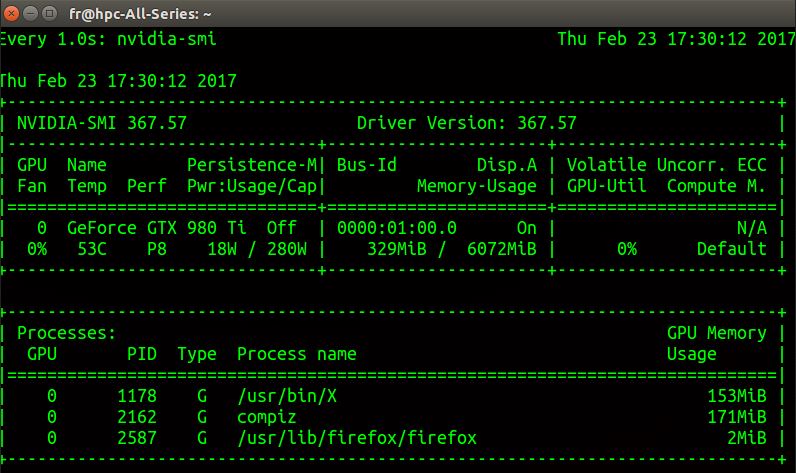This screenshot has height=473, width=796.
Task: Click the temperature value '53C'
Action: (x=92, y=249)
